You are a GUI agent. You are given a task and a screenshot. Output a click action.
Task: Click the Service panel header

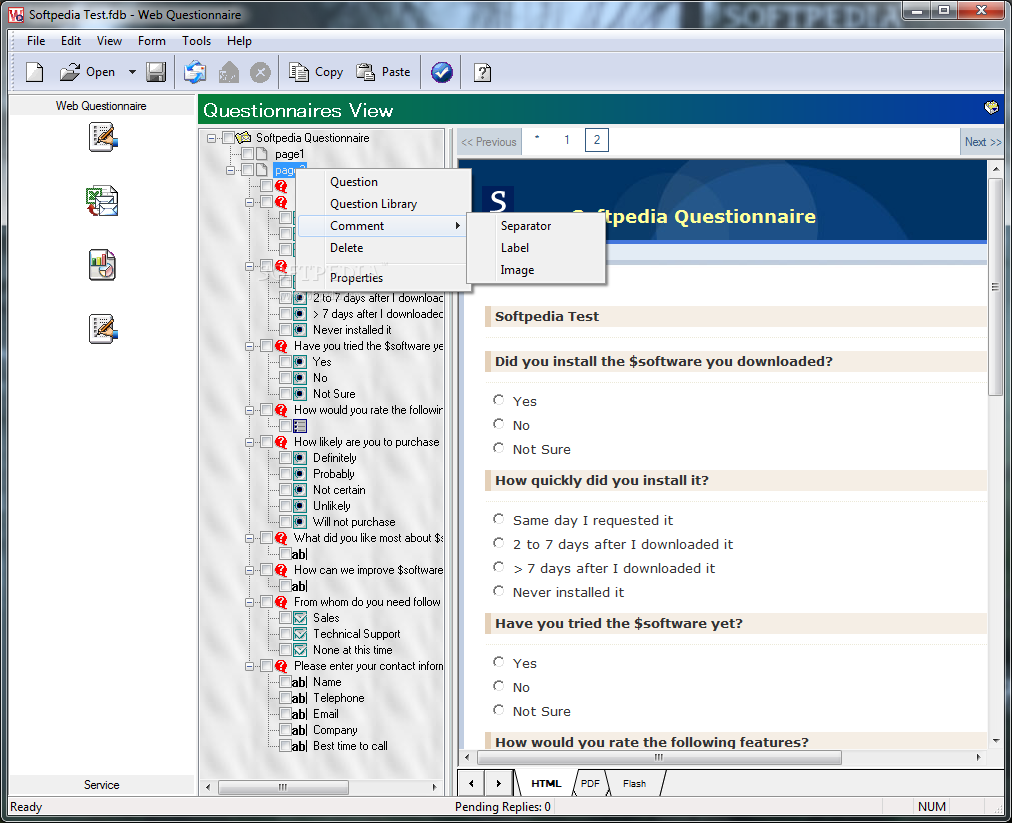[x=101, y=784]
